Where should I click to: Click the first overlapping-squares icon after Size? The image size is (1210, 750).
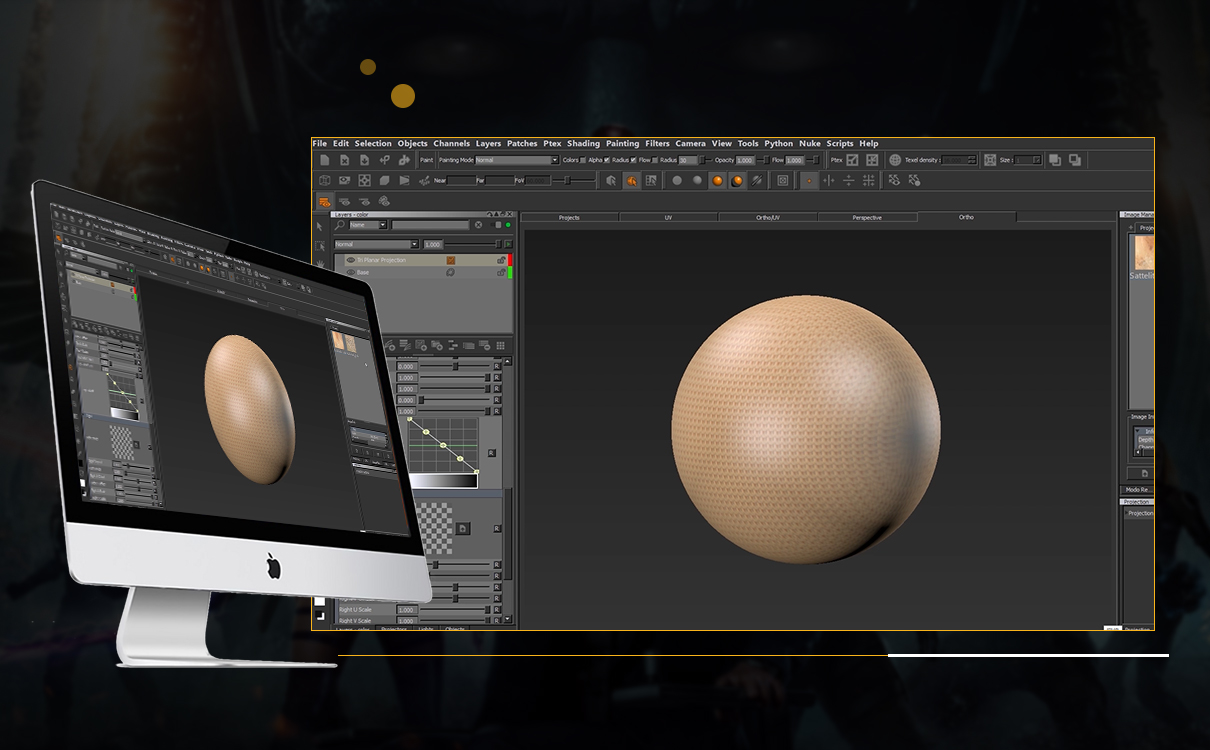point(1055,160)
